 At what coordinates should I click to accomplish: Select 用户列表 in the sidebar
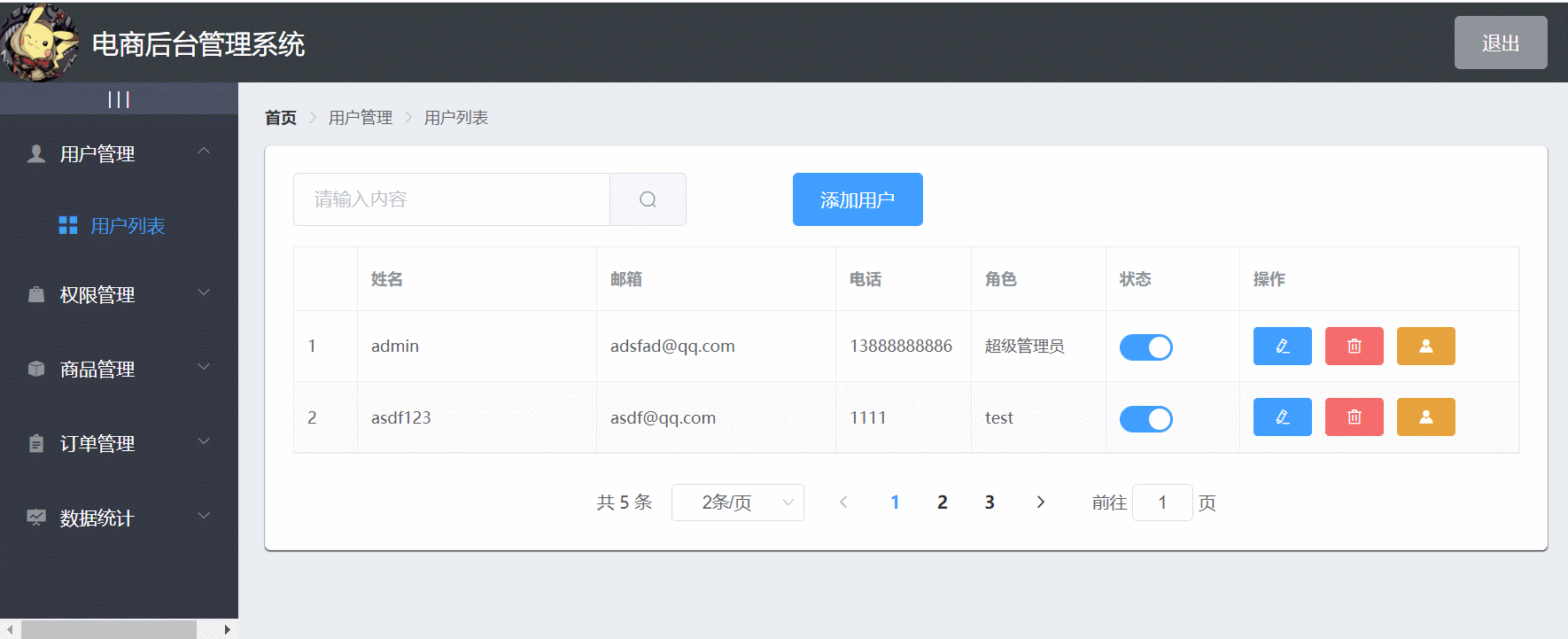[x=128, y=226]
